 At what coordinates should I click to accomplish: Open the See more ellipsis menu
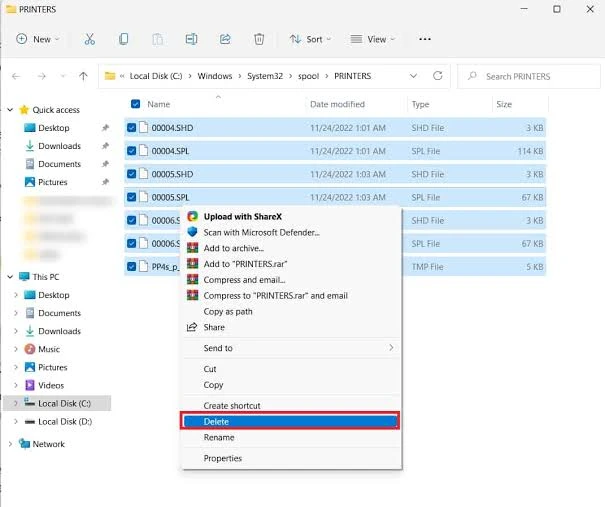click(425, 39)
